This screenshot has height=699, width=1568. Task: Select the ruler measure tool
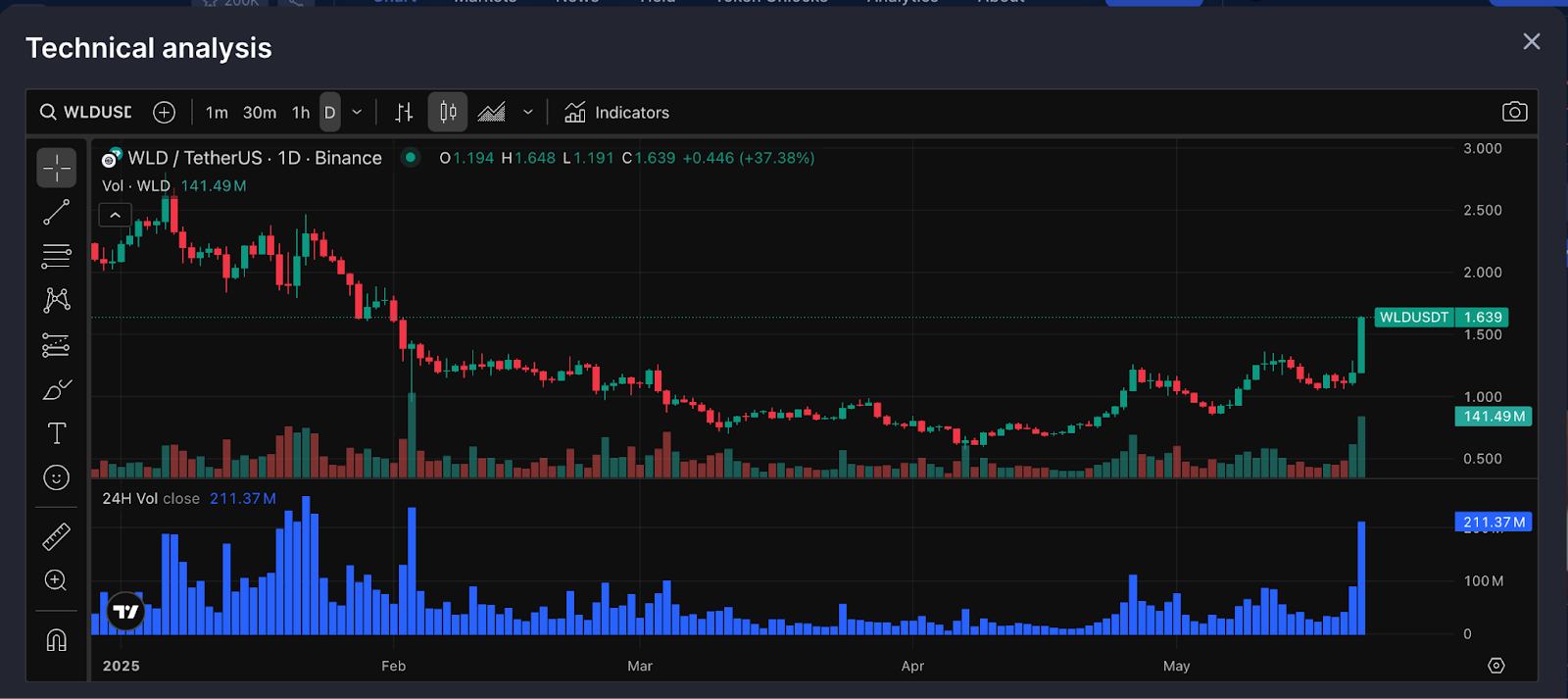click(57, 536)
